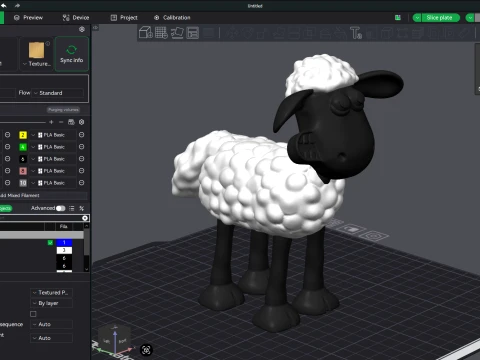Toggle the Advanced switch
The image size is (480, 360).
click(60, 208)
